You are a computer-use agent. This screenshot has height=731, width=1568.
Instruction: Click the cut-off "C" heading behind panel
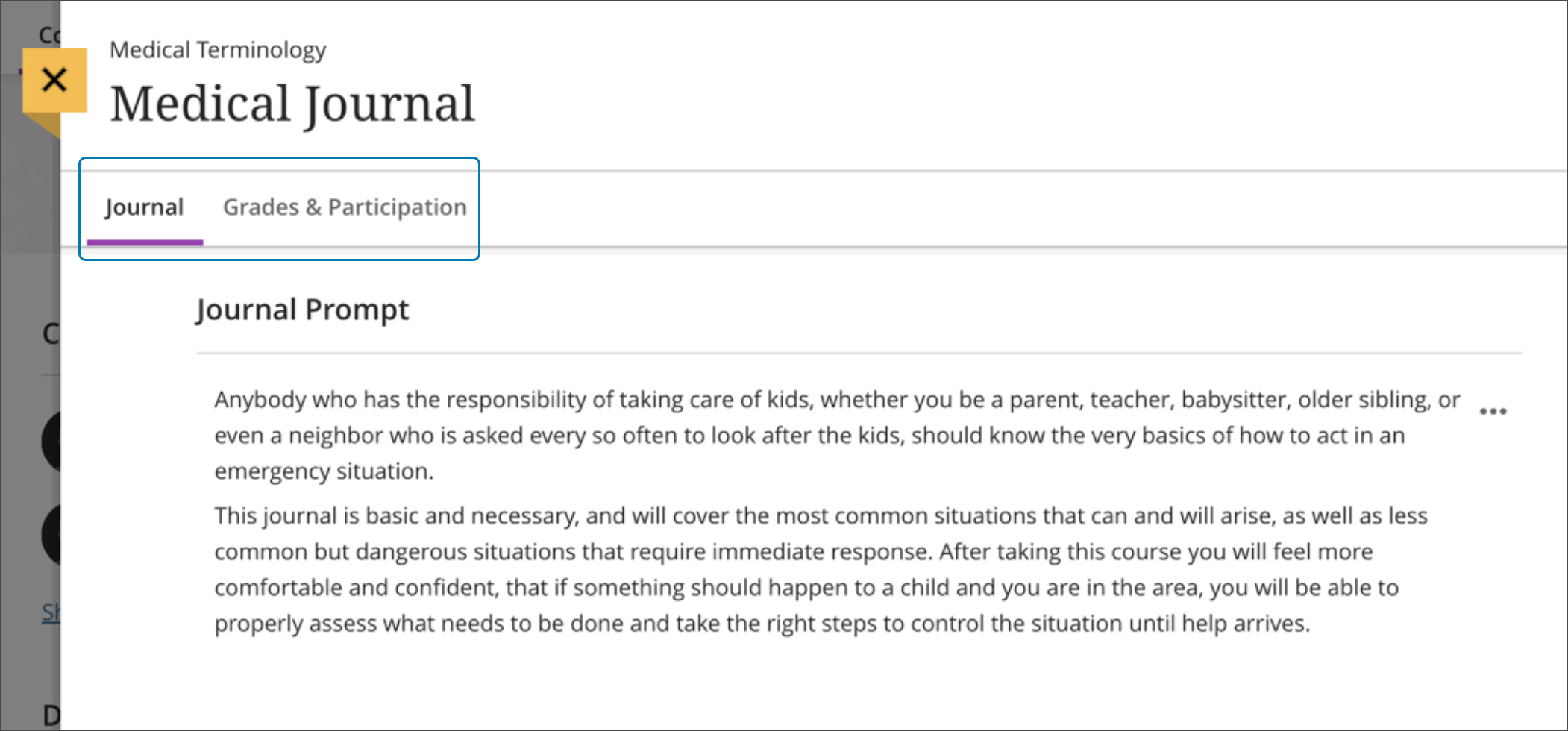(x=50, y=333)
